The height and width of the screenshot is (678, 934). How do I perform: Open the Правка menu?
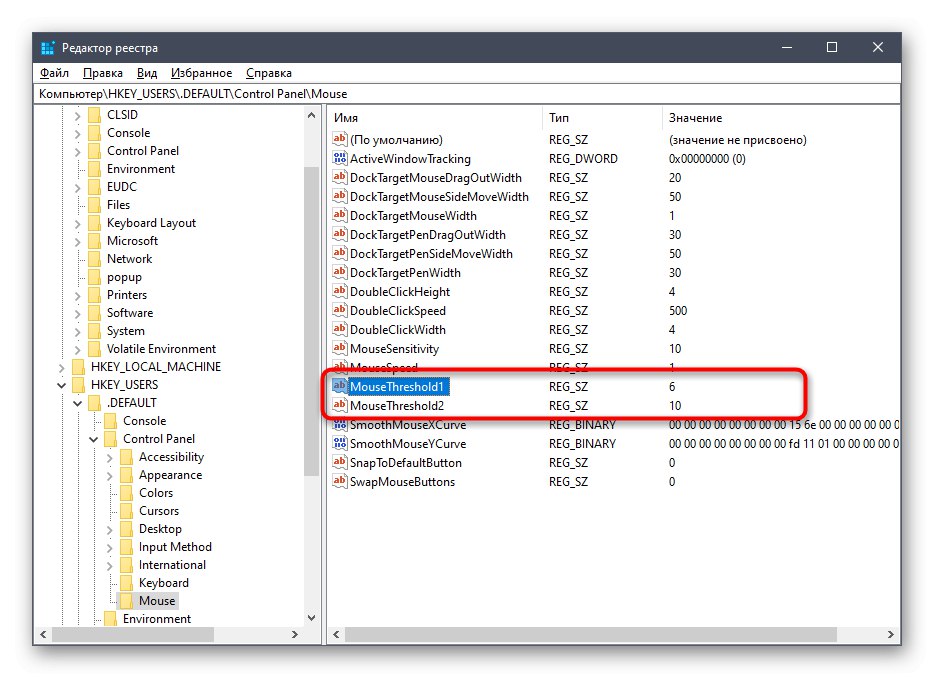pos(102,73)
